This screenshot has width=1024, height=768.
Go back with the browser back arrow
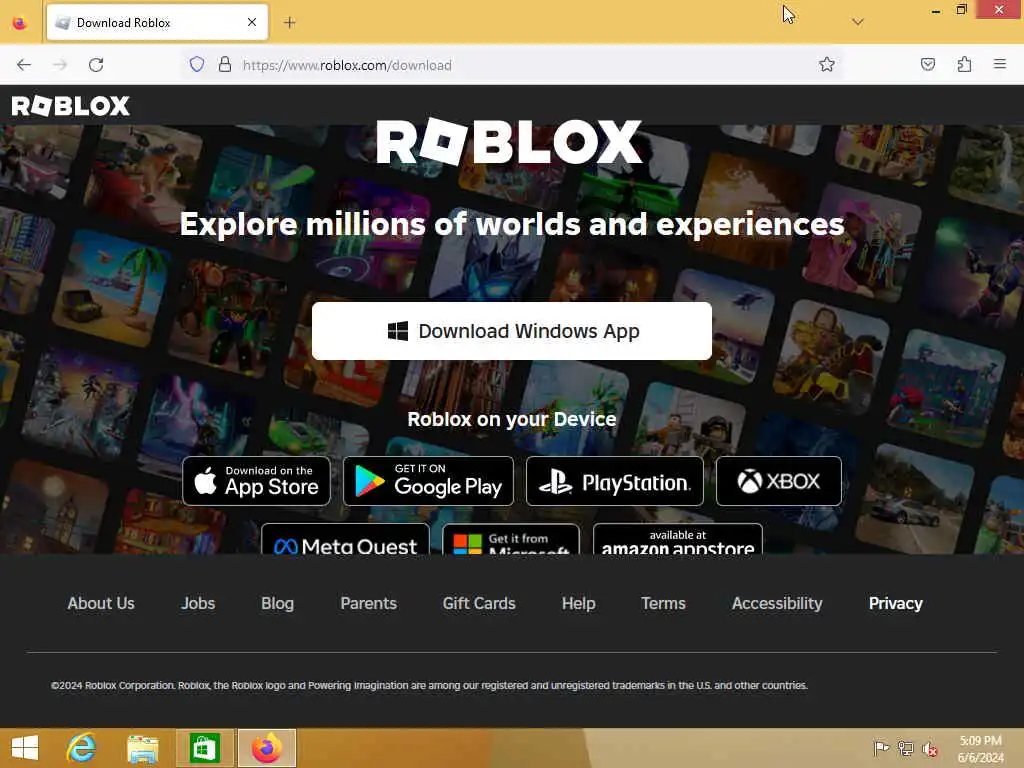point(24,65)
